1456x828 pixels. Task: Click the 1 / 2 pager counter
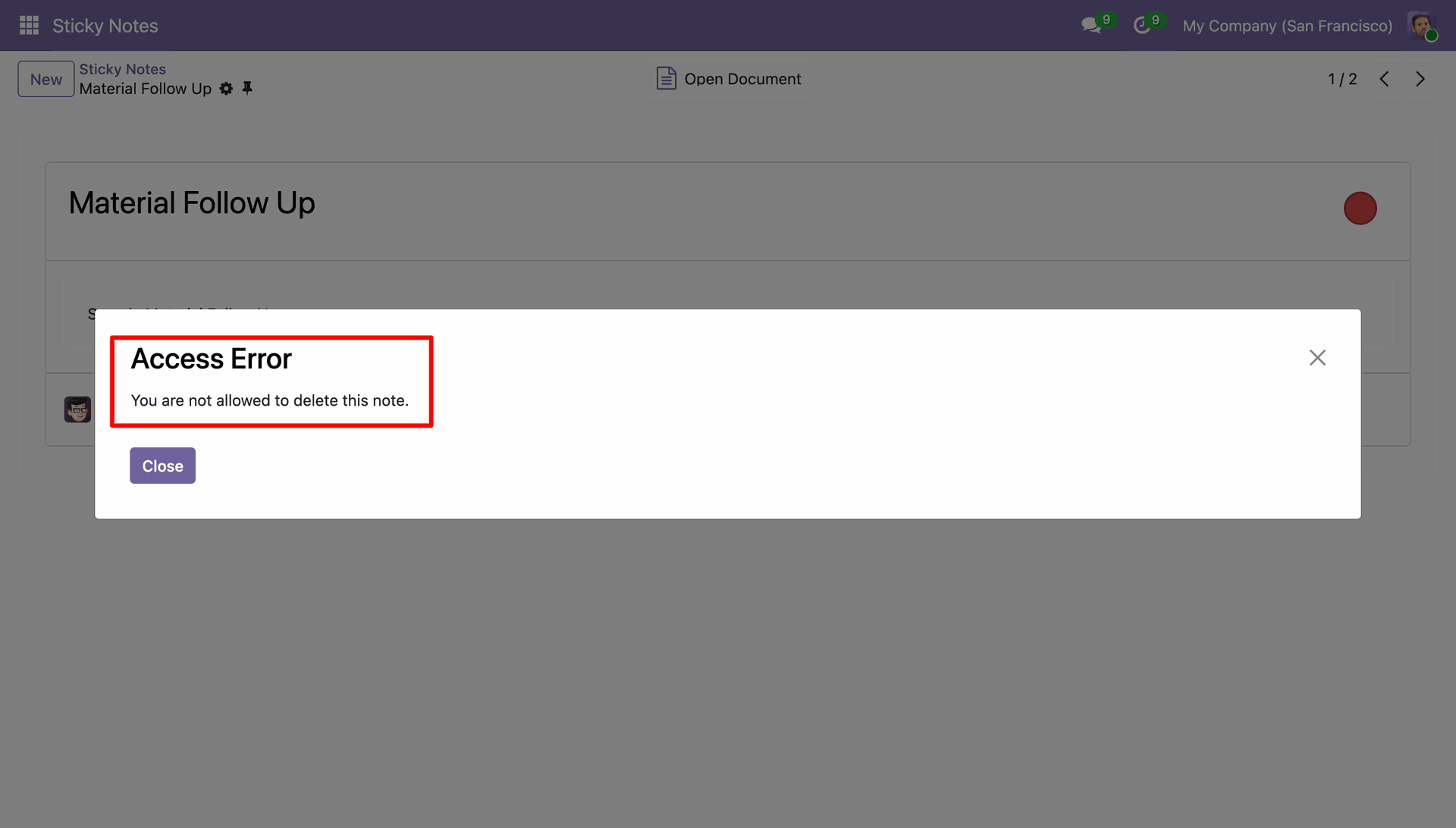click(1341, 79)
